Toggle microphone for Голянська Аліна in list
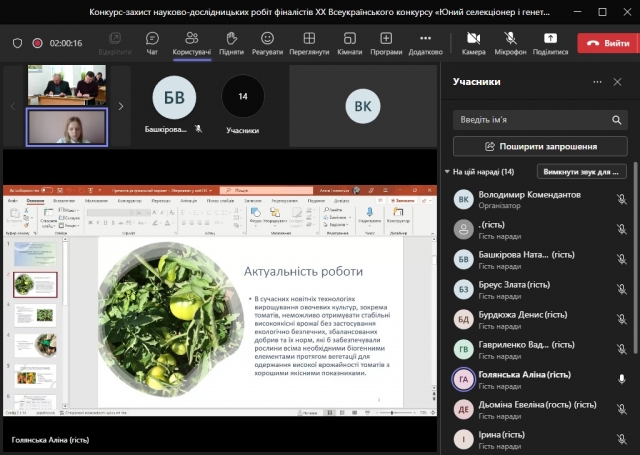Image resolution: width=640 pixels, height=455 pixels. (x=621, y=379)
